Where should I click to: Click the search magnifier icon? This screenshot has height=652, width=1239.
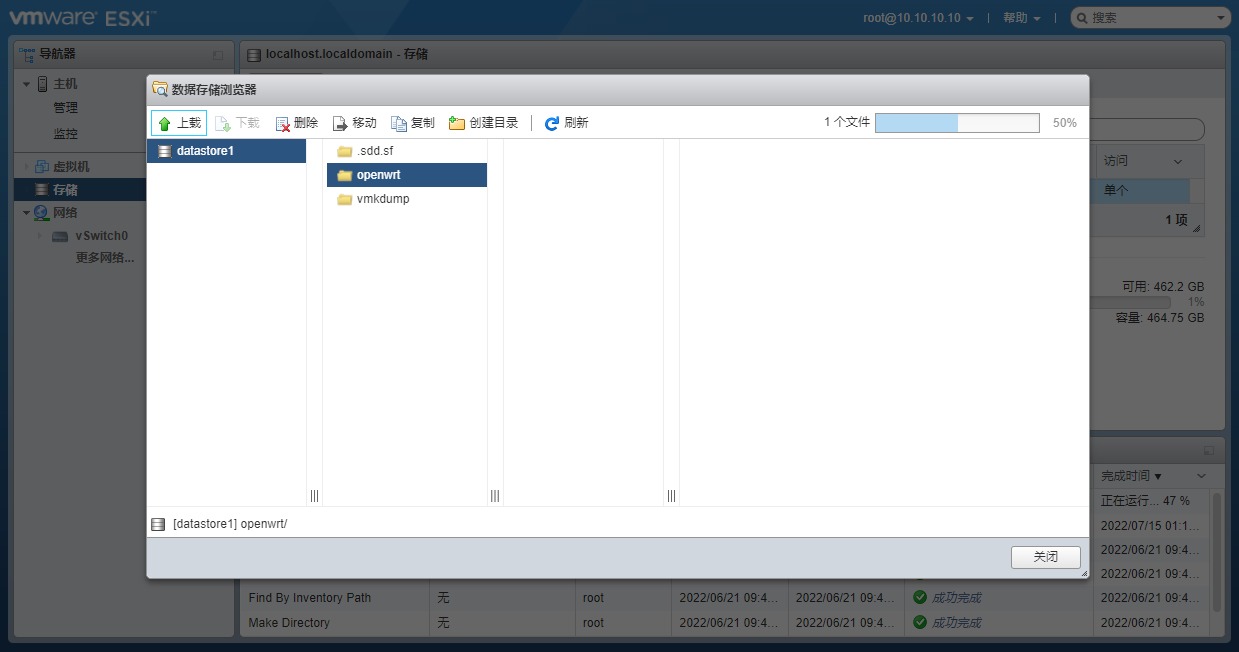(x=1082, y=18)
